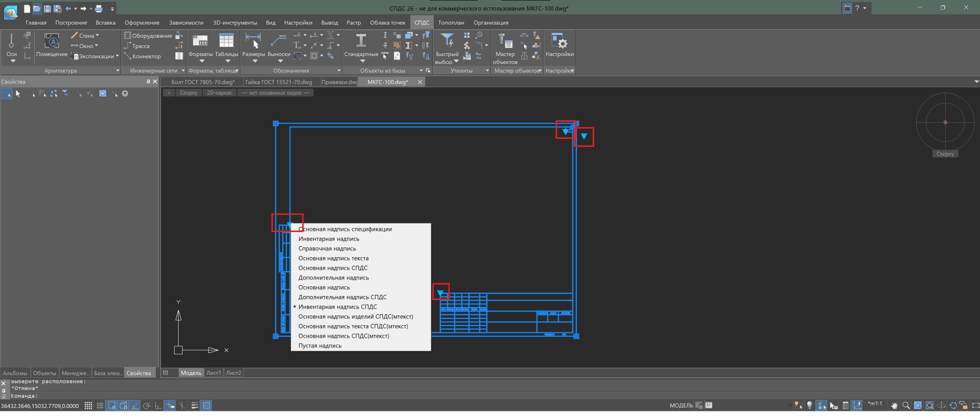Click the m1:1 scale indicator in status bar
This screenshot has height=420, width=980.
pos(875,403)
